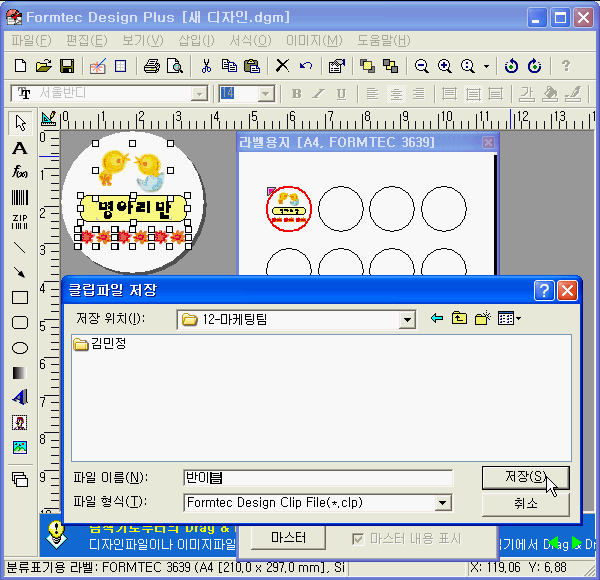
Task: Click the 마스터 button
Action: (289, 538)
